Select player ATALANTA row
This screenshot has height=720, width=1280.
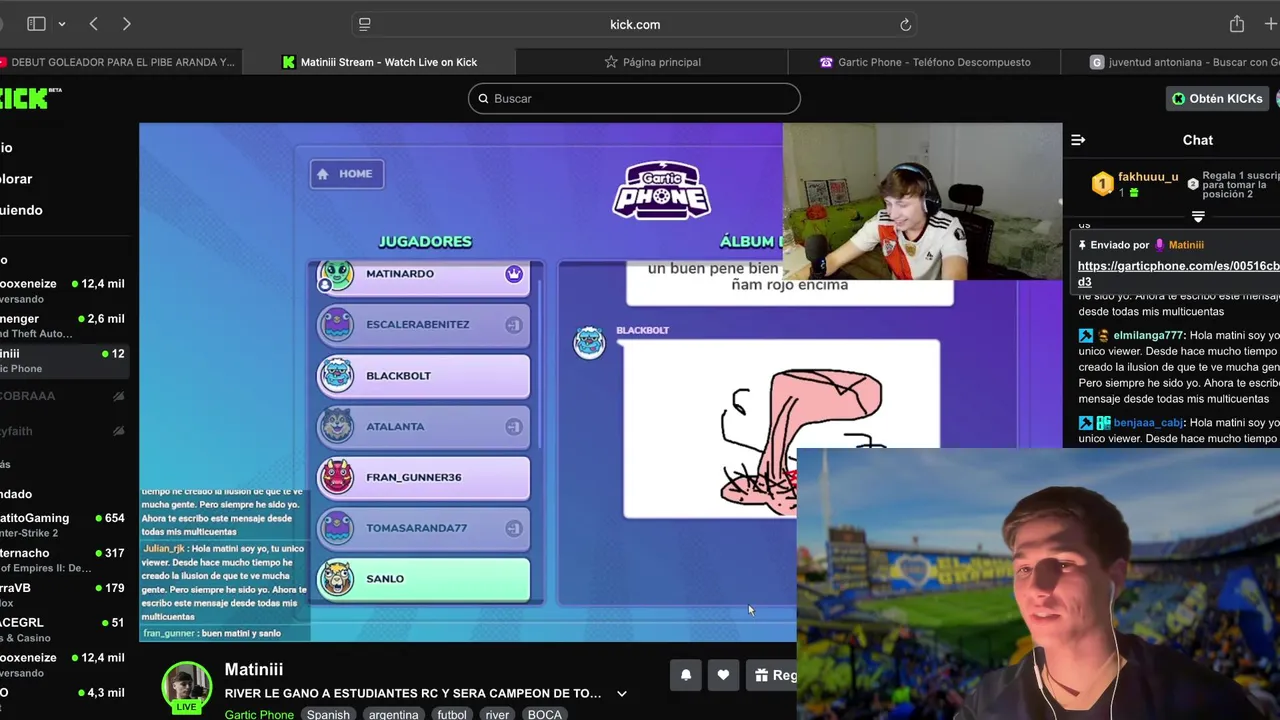coord(423,426)
